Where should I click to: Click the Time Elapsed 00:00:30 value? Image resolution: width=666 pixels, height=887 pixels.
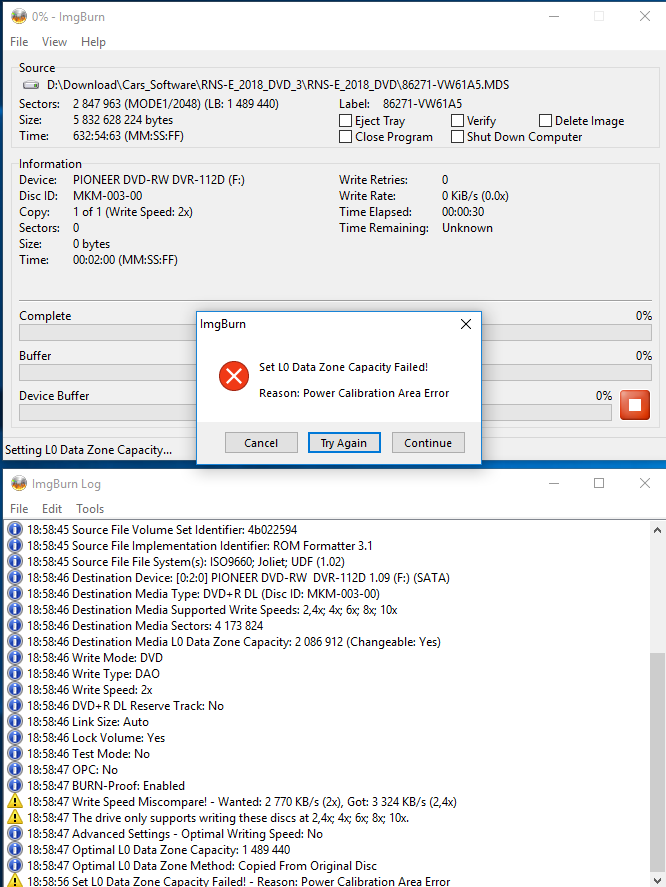(x=463, y=212)
